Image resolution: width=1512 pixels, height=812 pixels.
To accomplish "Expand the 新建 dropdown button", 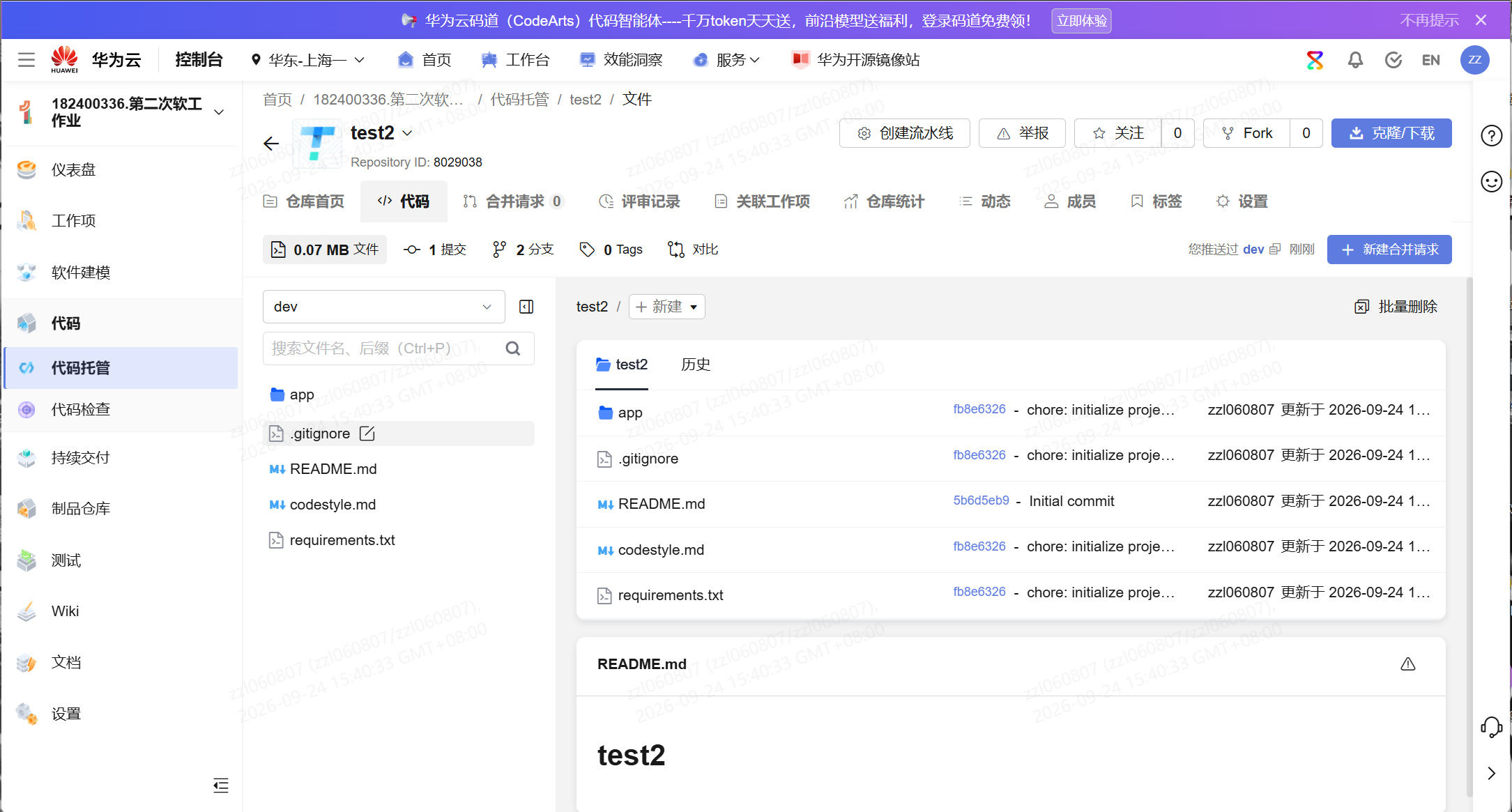I will (666, 307).
